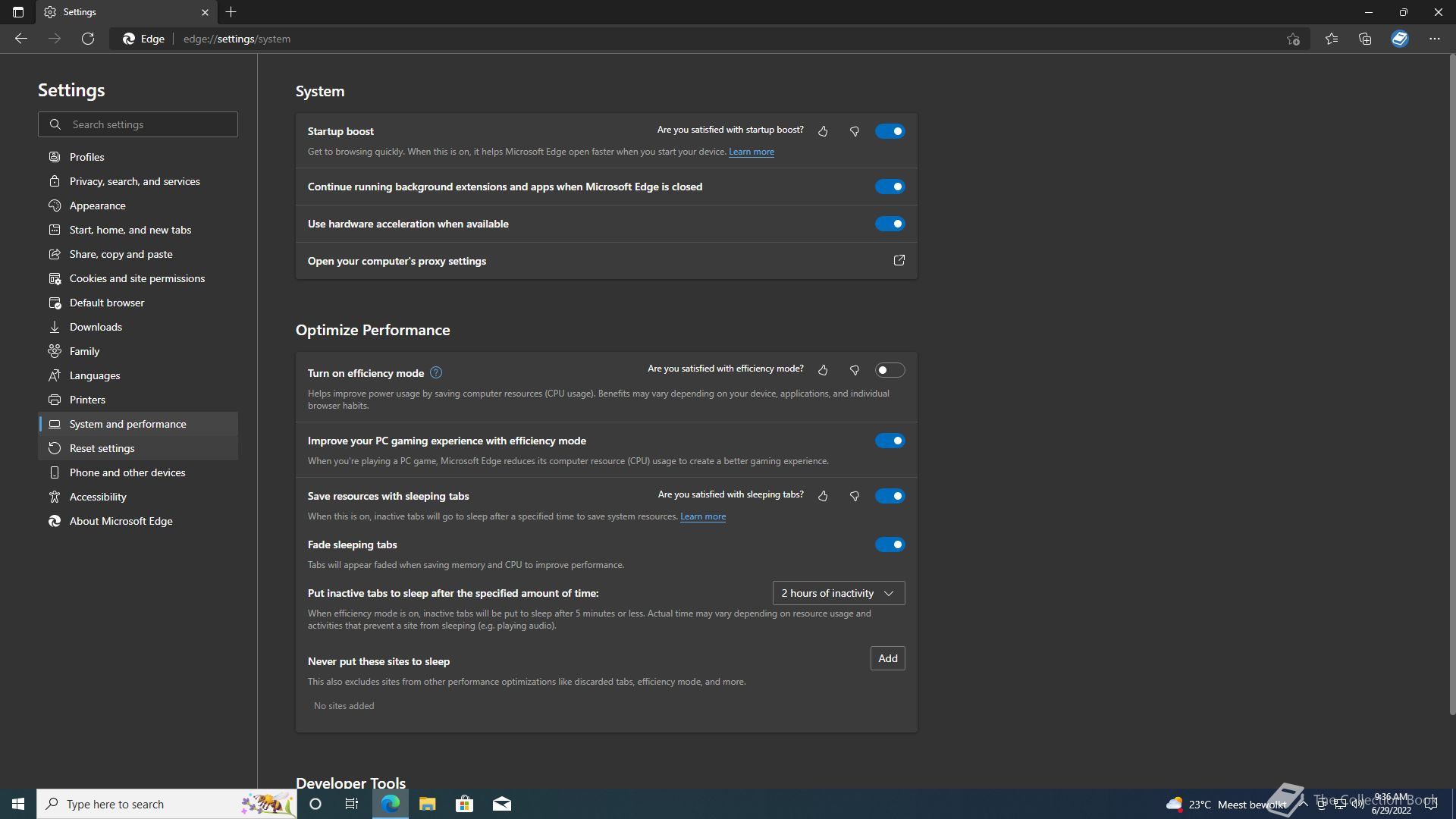Go back to the previous page
The height and width of the screenshot is (819, 1456).
coord(21,39)
